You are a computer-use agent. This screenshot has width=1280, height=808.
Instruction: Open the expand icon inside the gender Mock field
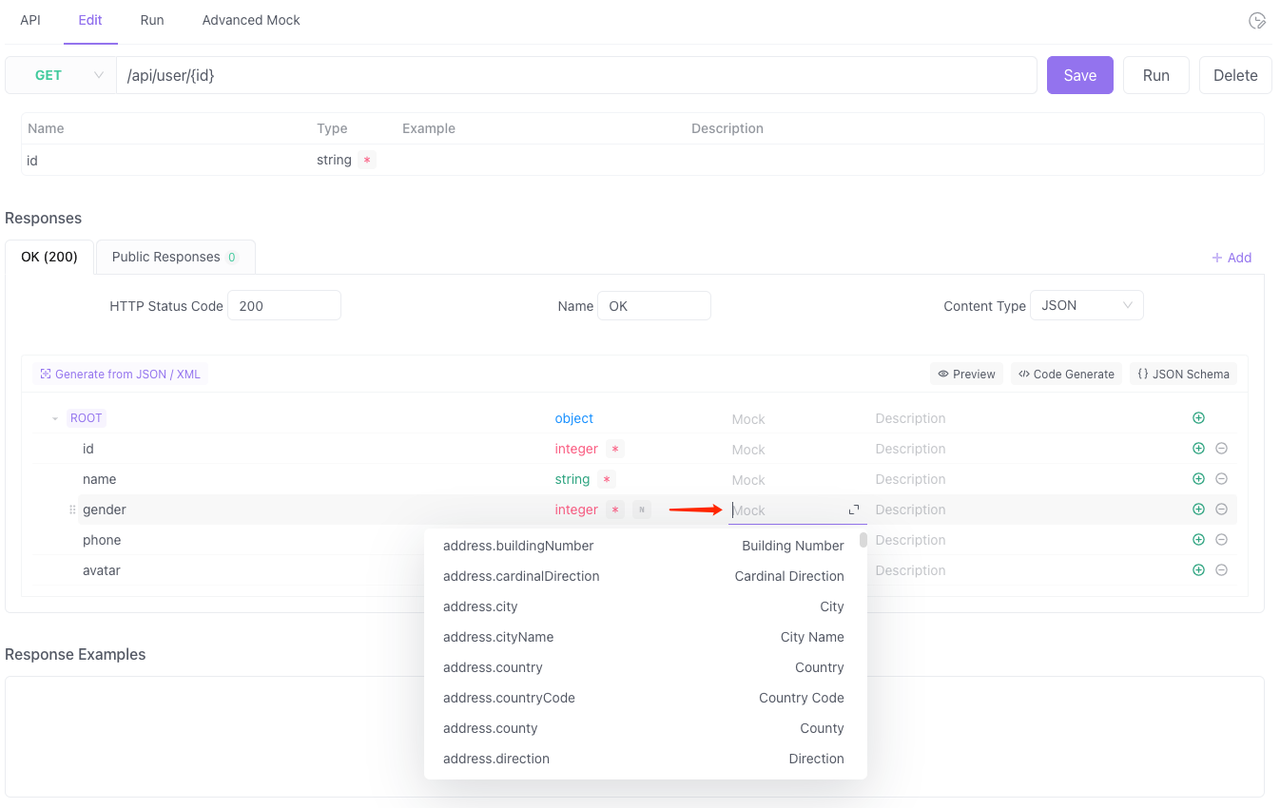(854, 510)
